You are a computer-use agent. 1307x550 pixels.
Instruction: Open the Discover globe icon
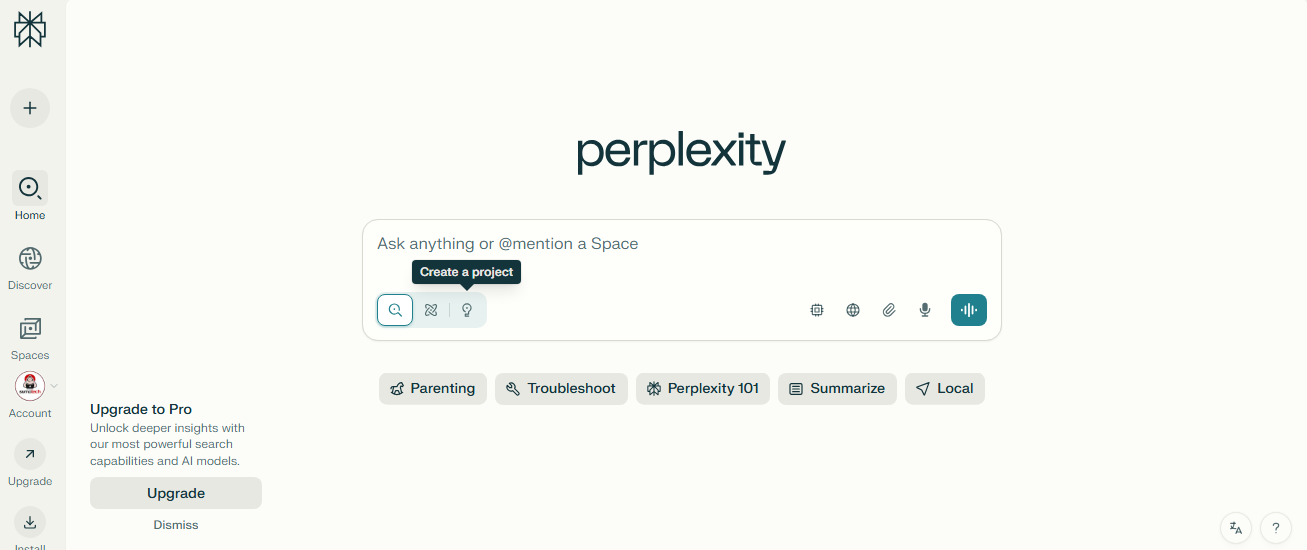pyautogui.click(x=30, y=259)
